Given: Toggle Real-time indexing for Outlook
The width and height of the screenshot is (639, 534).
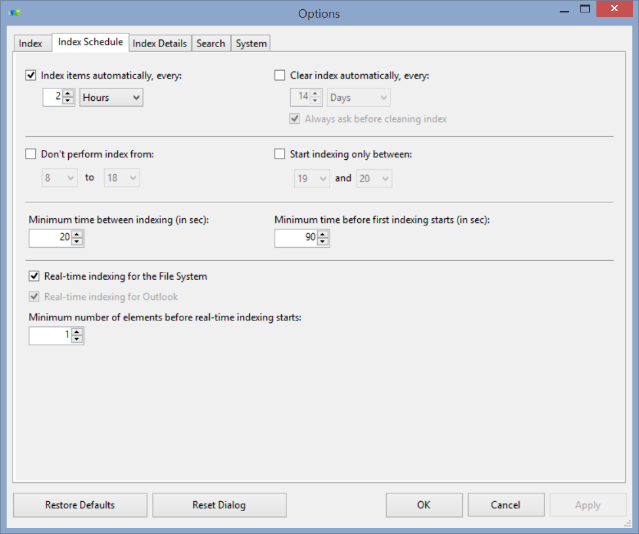Looking at the screenshot, I should click(x=34, y=297).
